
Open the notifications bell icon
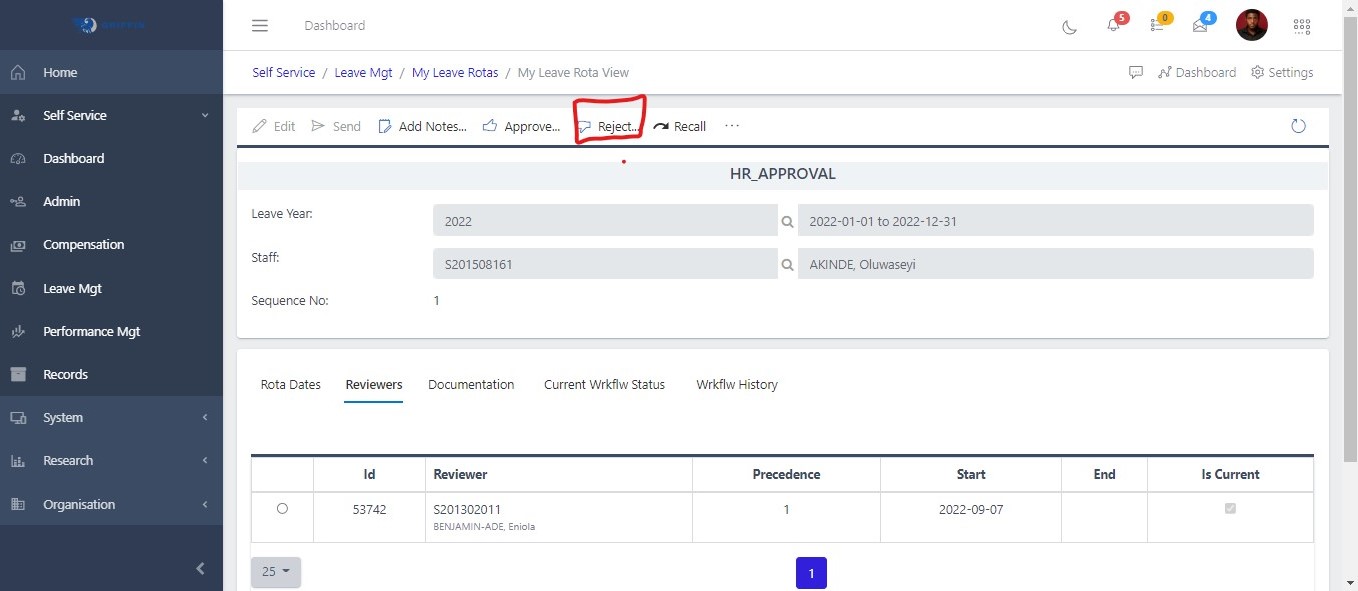pos(1113,26)
